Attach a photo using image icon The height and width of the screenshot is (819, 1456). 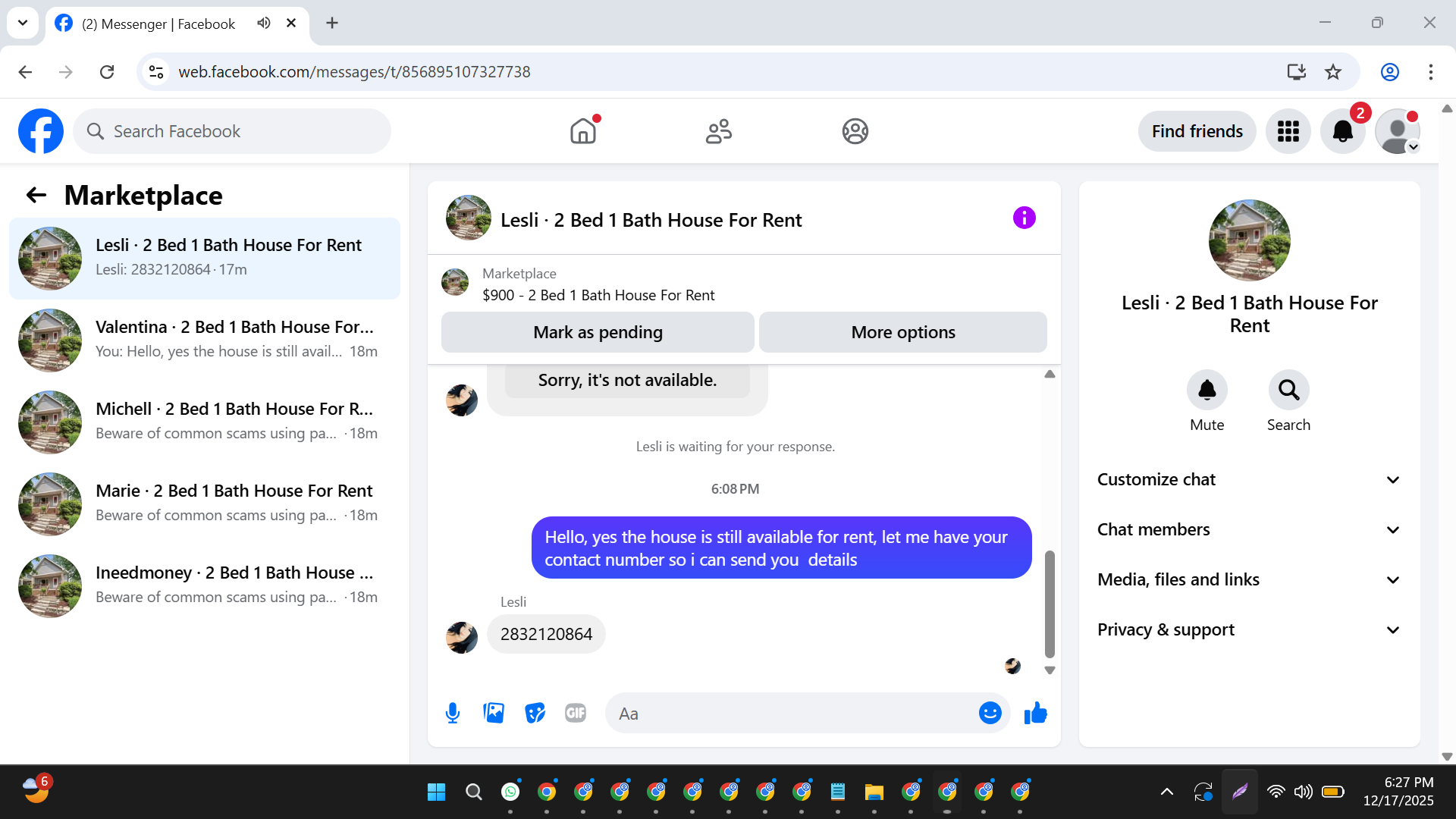click(x=494, y=713)
